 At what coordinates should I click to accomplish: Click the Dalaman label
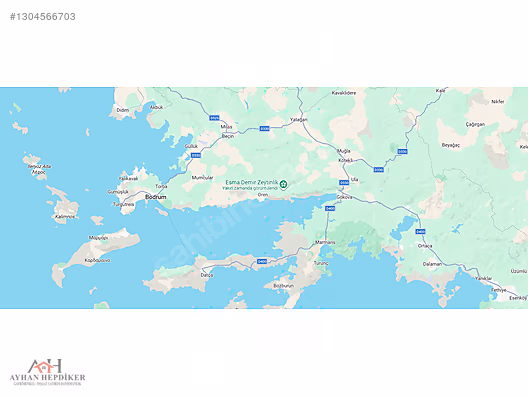point(432,264)
